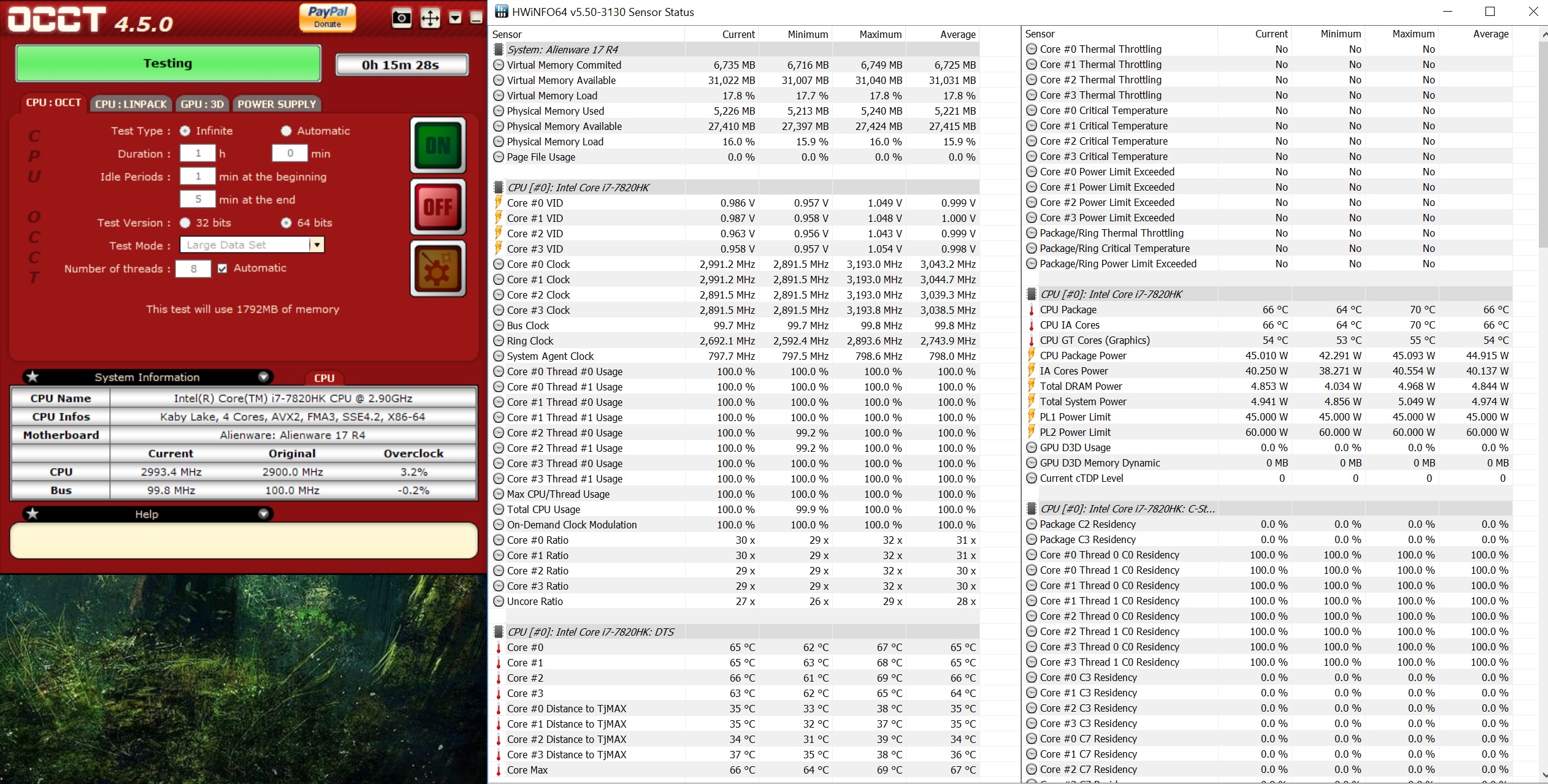Collapse the CPU i7-7820HK: C-St... group
The image size is (1548, 784).
(x=1032, y=509)
